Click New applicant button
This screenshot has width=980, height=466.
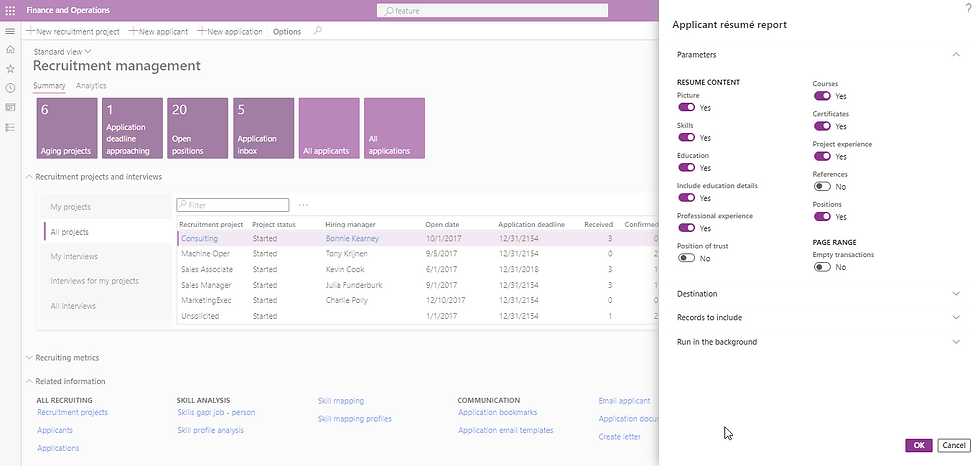point(159,31)
